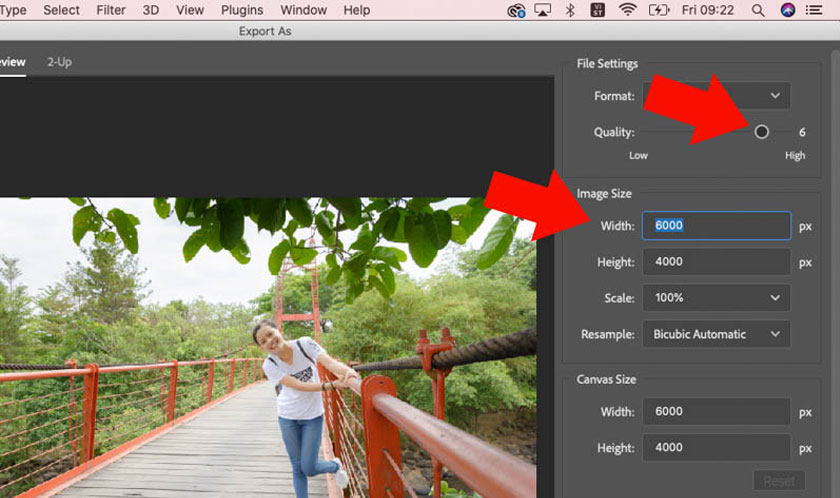Open Spotlight search magnifier icon
This screenshot has height=498, width=840.
click(x=758, y=10)
